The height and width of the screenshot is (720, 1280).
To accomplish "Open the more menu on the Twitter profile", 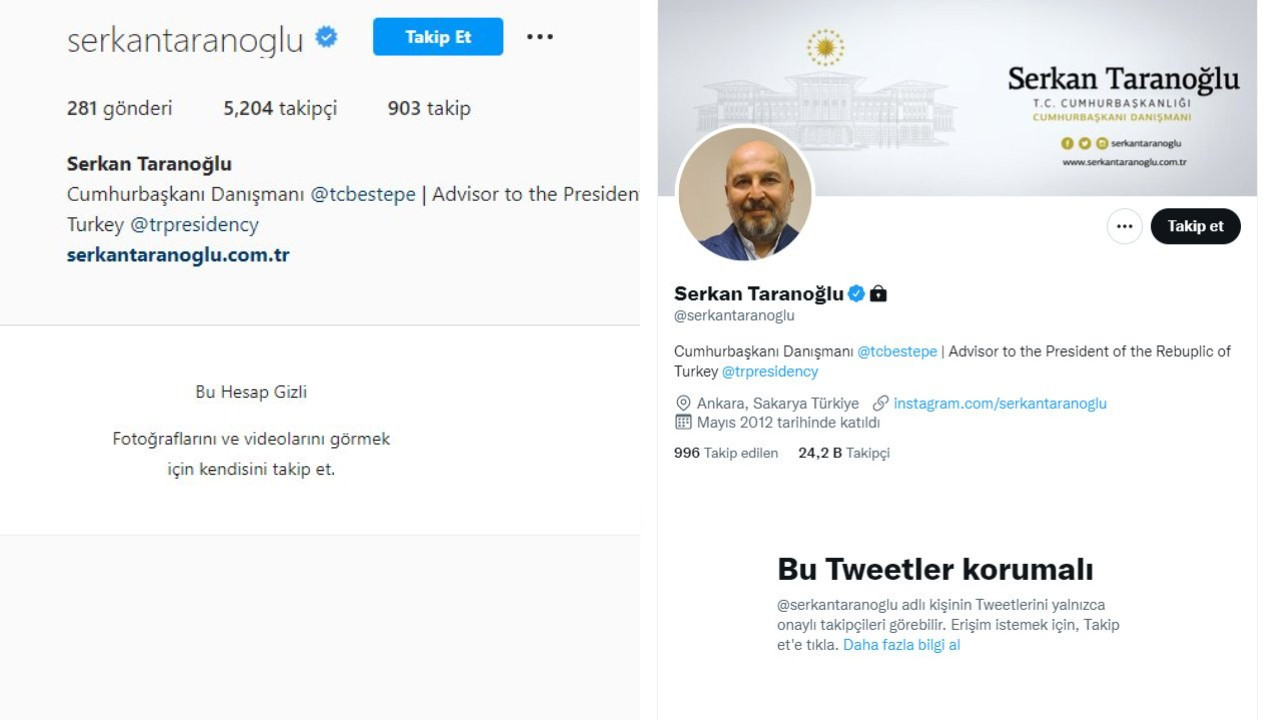I will point(1124,226).
